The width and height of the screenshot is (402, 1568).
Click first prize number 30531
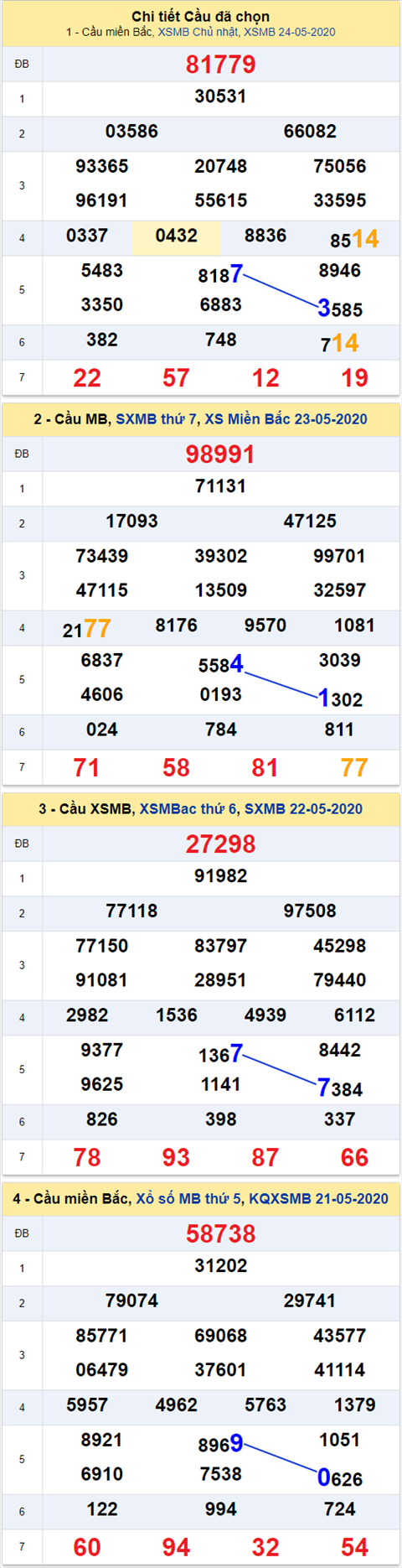pyautogui.click(x=221, y=96)
